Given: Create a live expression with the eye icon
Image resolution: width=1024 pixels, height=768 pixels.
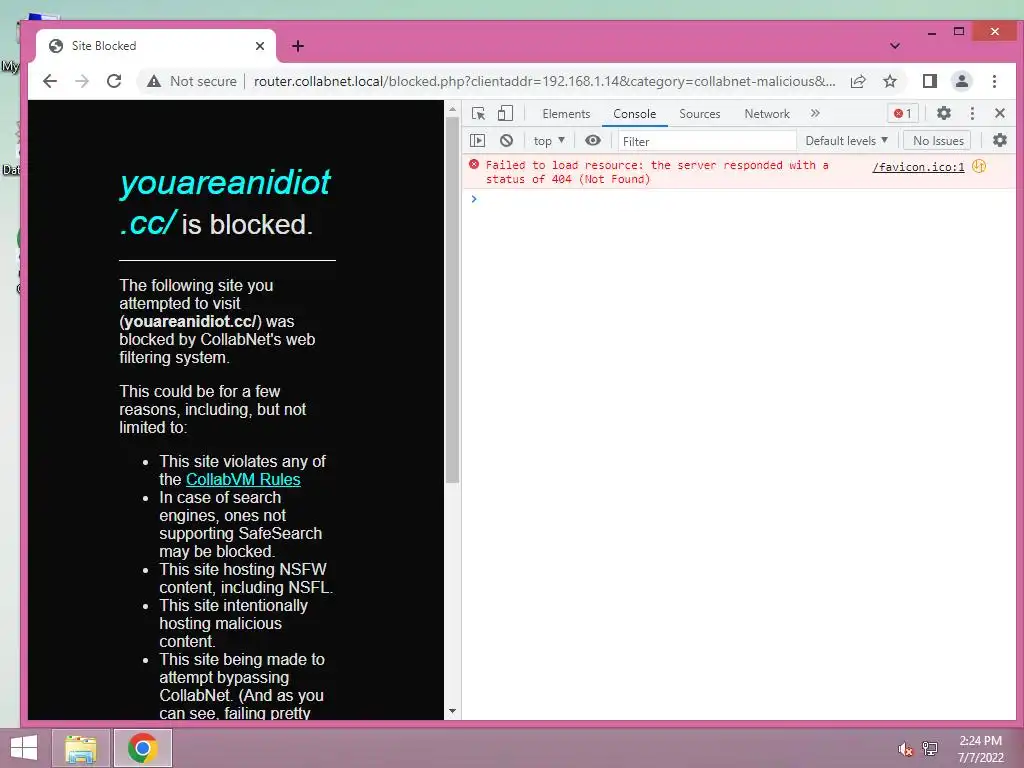Looking at the screenshot, I should pyautogui.click(x=593, y=140).
